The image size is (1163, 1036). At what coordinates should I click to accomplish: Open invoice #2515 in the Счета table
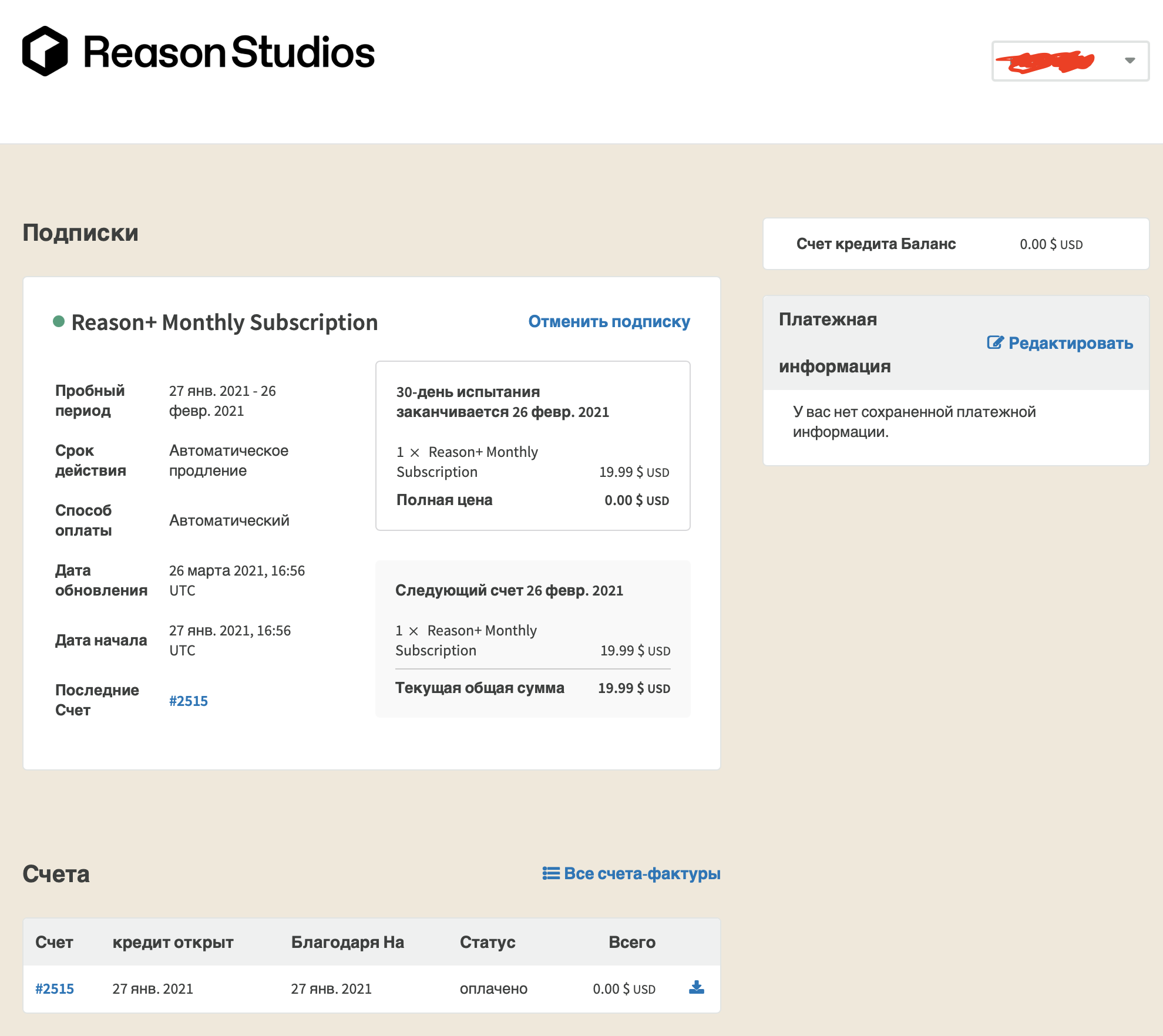pyautogui.click(x=55, y=988)
